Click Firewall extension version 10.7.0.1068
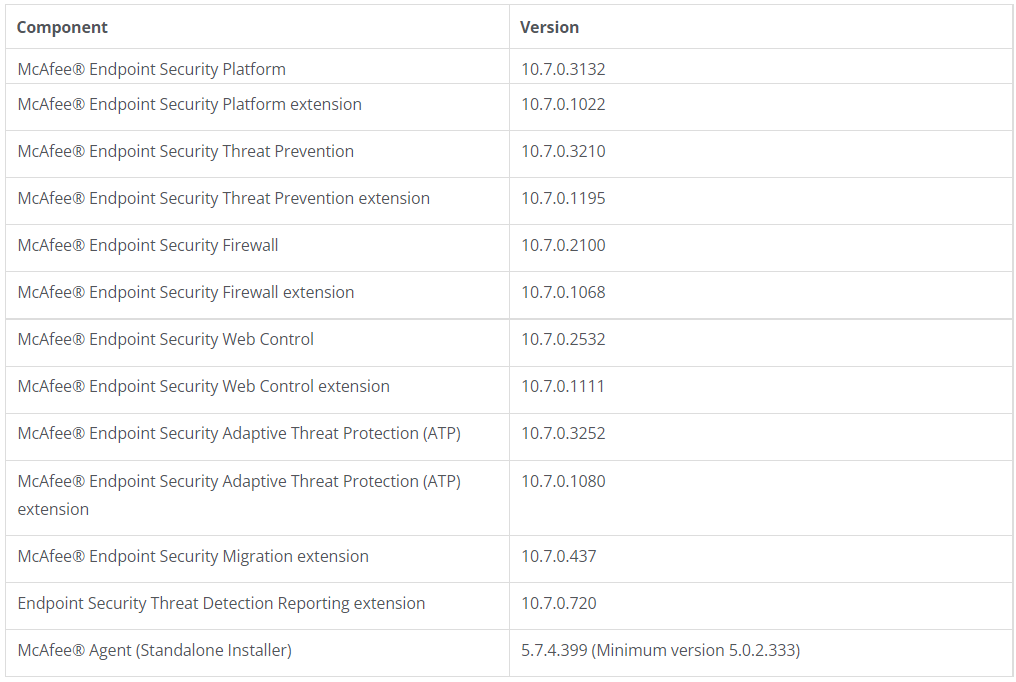This screenshot has height=682, width=1016. pos(563,292)
